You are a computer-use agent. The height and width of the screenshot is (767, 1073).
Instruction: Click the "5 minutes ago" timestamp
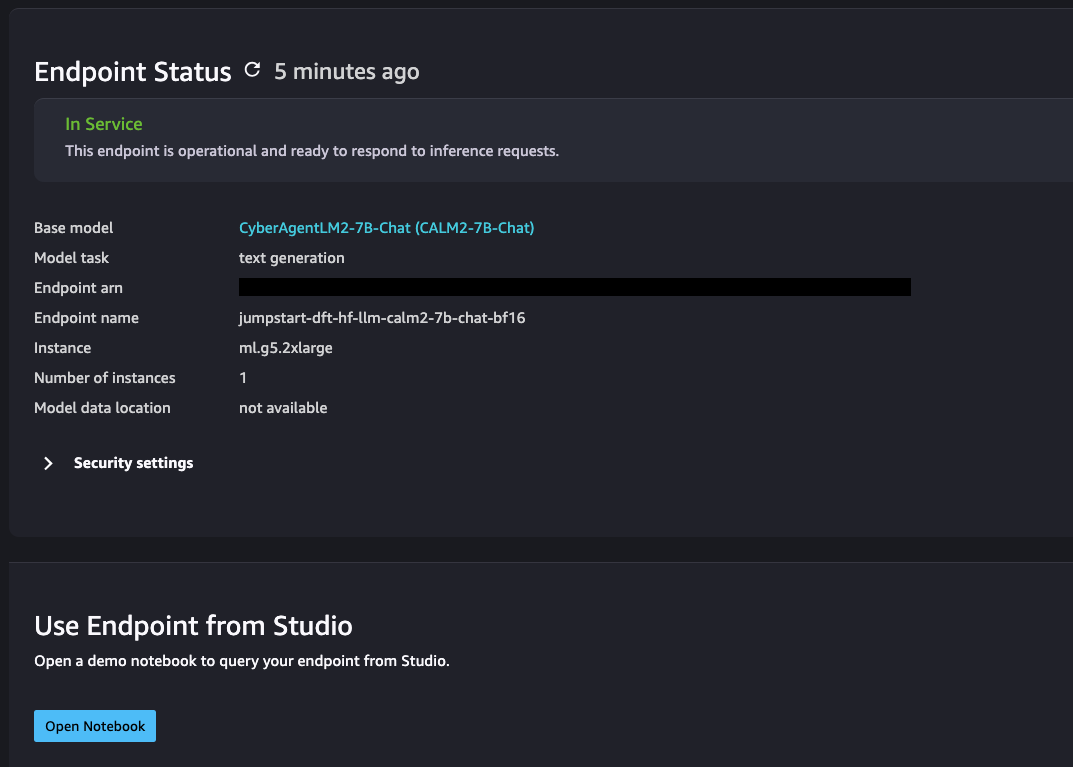point(347,72)
